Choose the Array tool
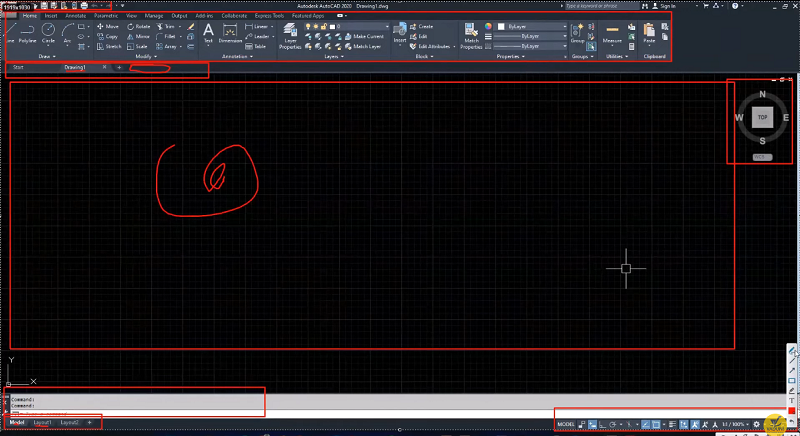 pyautogui.click(x=166, y=46)
